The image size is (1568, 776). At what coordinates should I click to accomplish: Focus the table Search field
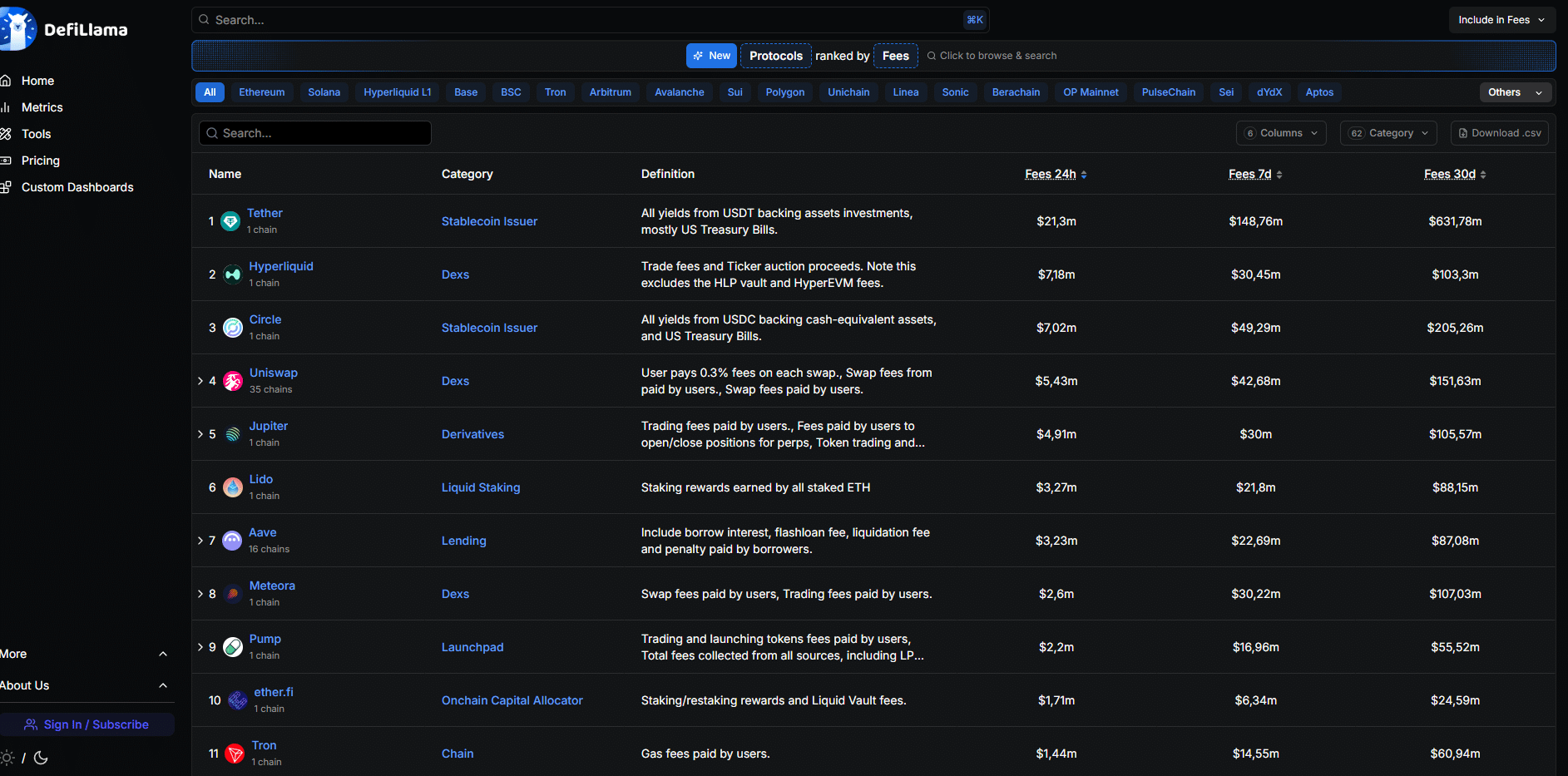click(315, 133)
